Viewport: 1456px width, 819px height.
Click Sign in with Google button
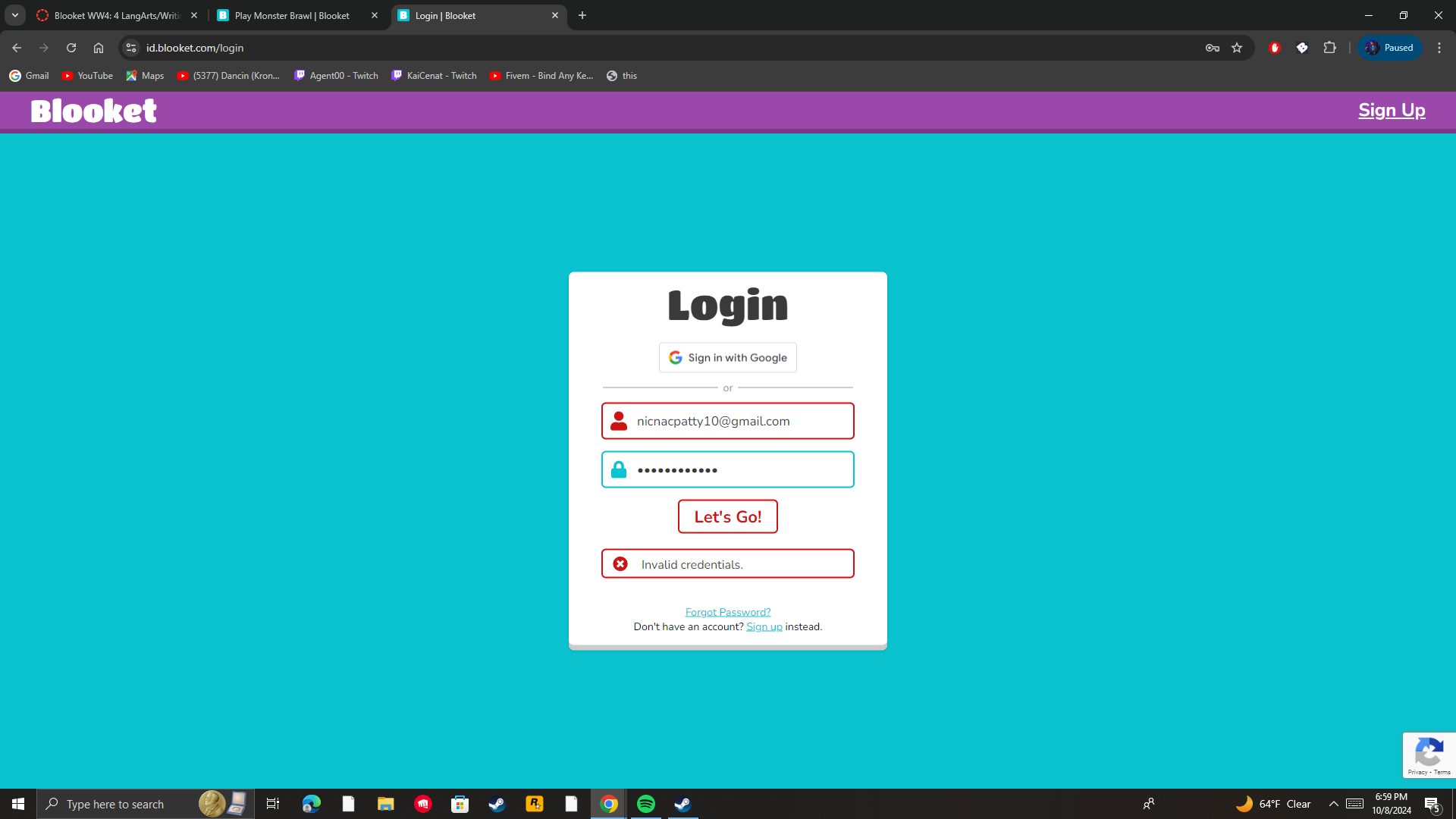[728, 358]
